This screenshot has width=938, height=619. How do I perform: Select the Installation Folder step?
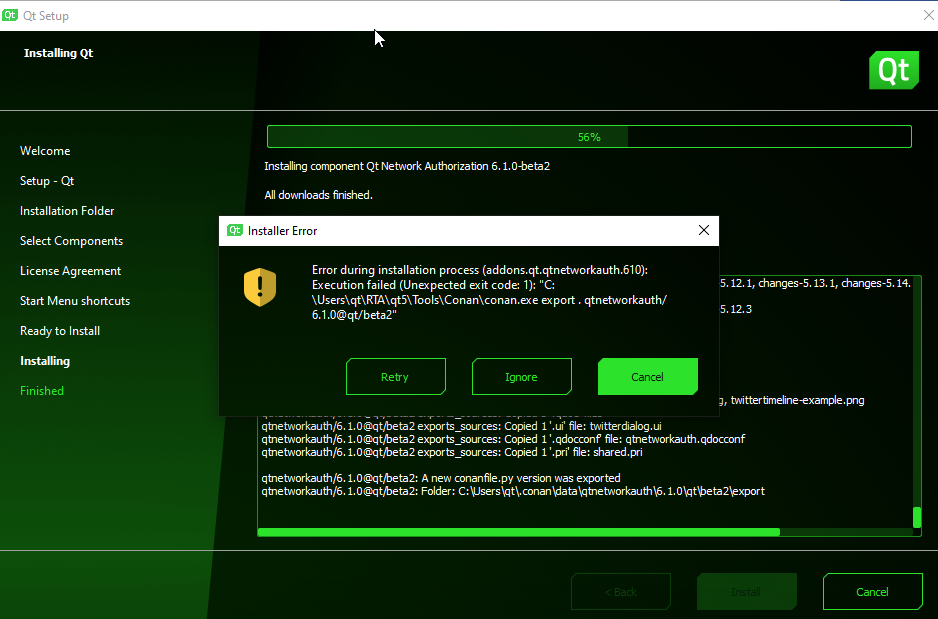[x=67, y=211]
